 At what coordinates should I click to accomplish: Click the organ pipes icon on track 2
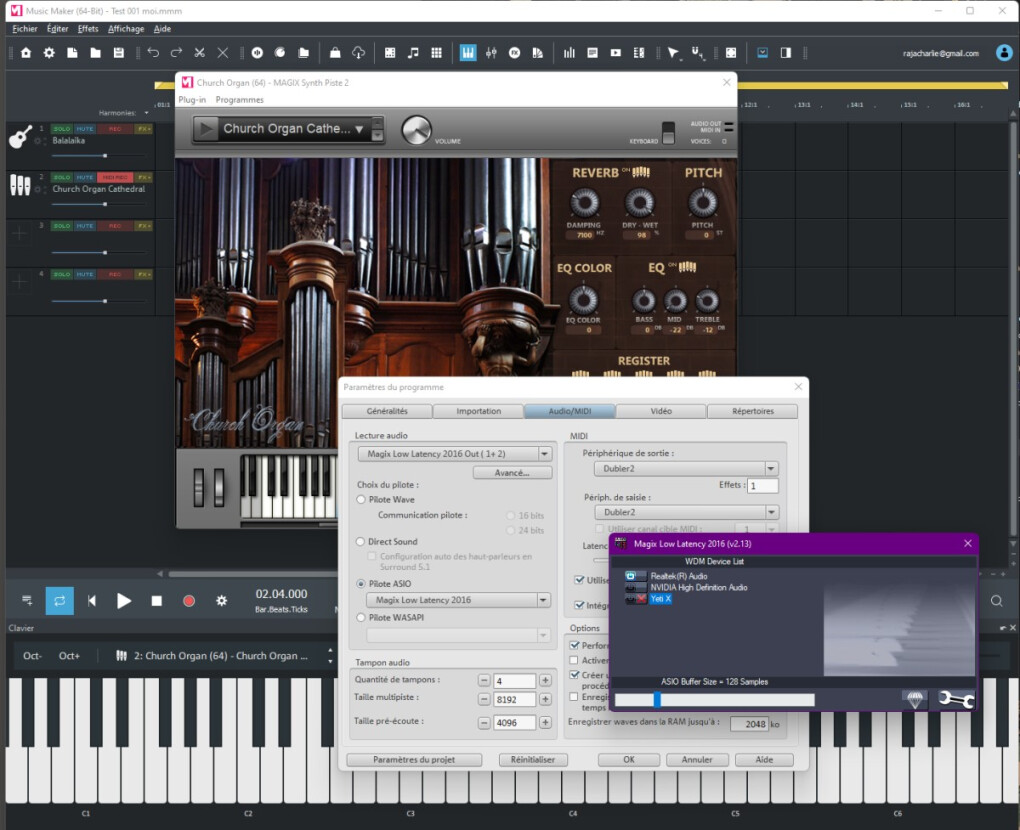[x=20, y=185]
